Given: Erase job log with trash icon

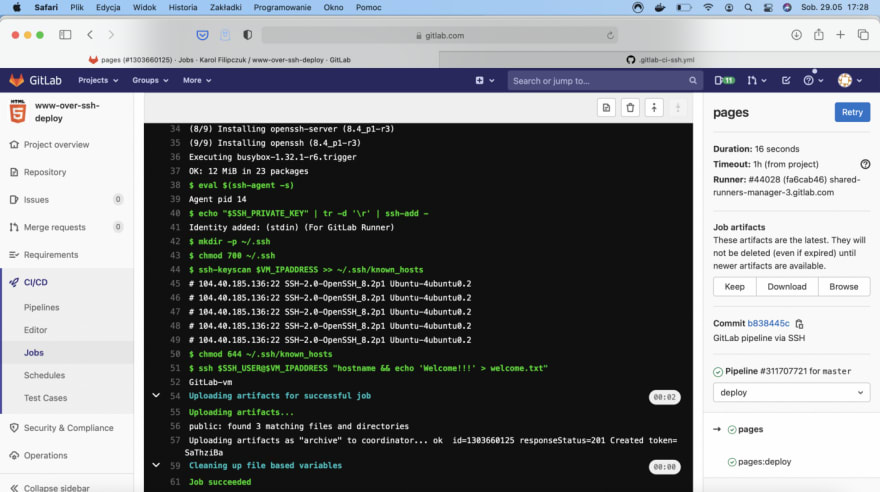Looking at the screenshot, I should click(x=630, y=108).
